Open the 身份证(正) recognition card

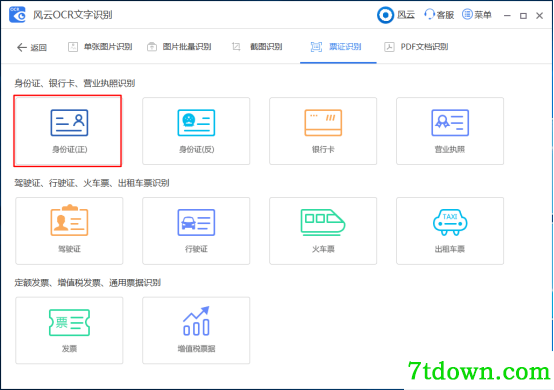coord(69,131)
